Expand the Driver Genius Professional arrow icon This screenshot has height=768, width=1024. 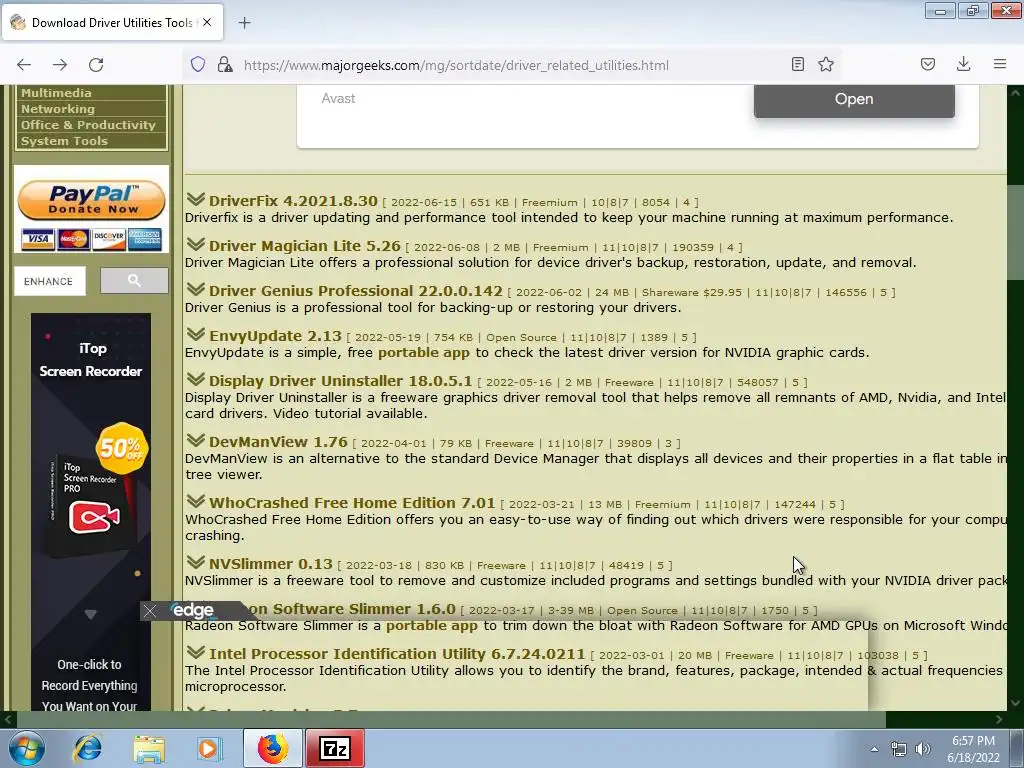click(x=195, y=289)
